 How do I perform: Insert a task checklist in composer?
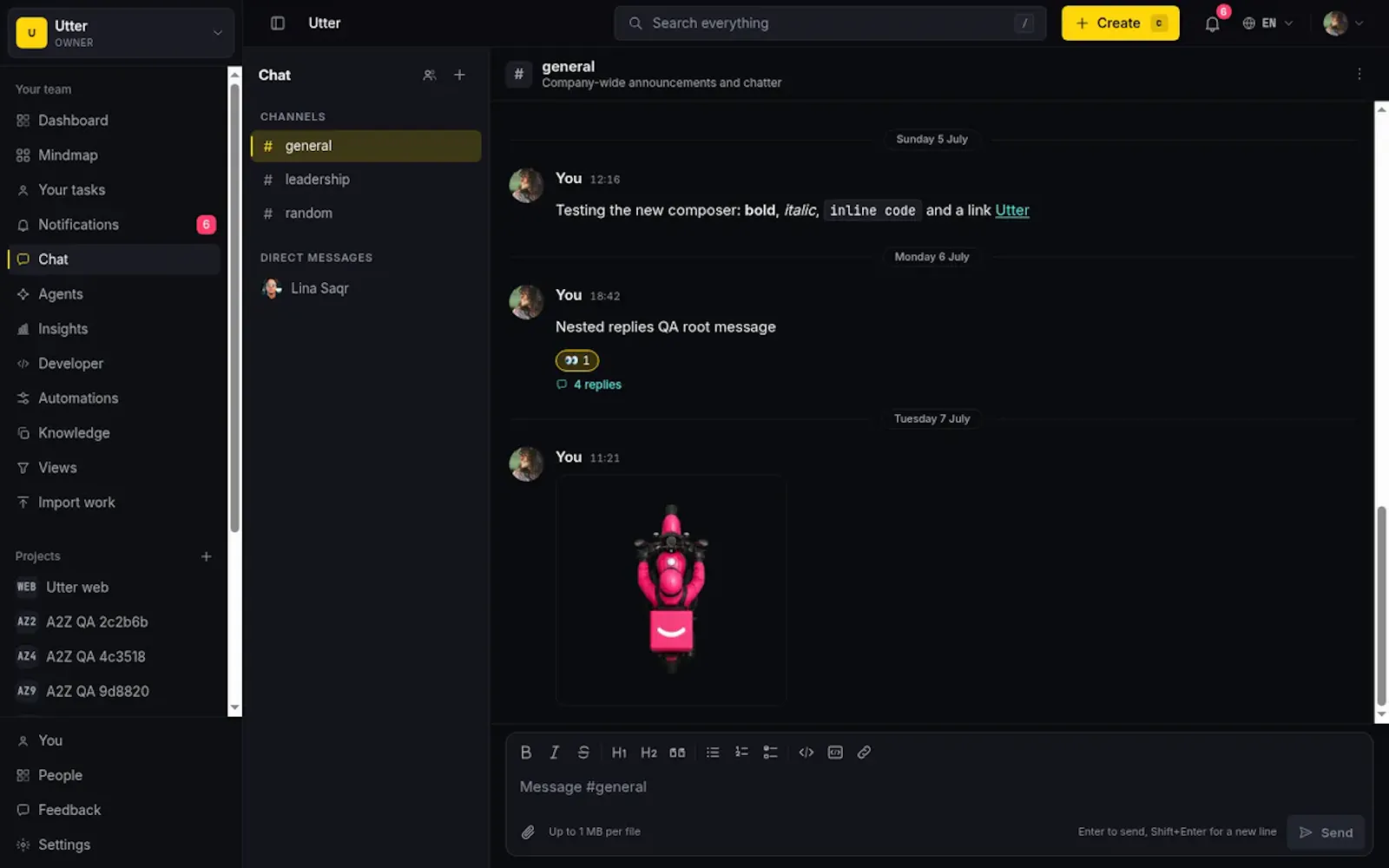pyautogui.click(x=770, y=753)
